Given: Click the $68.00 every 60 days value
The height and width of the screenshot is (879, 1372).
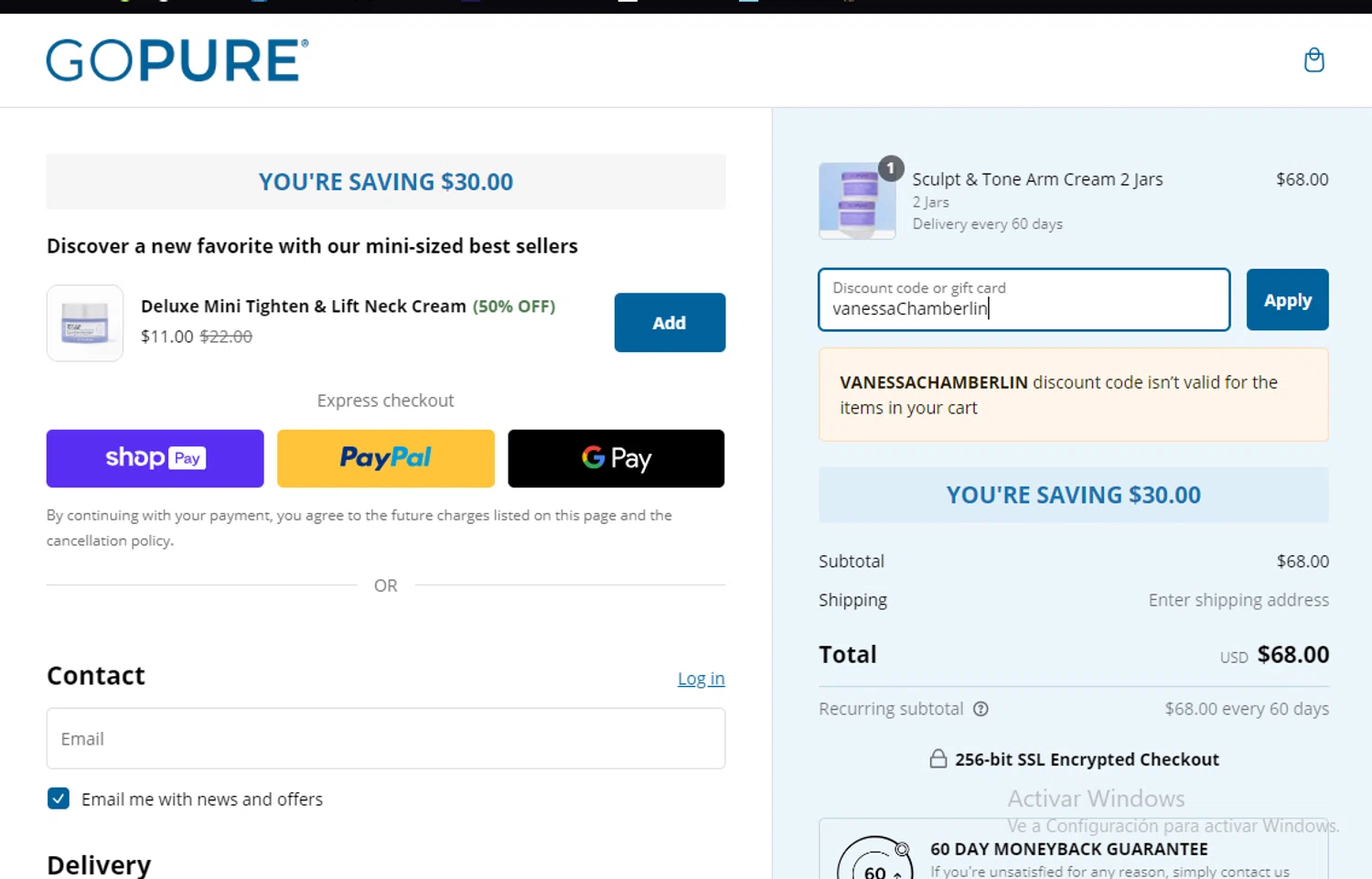Looking at the screenshot, I should tap(1247, 709).
